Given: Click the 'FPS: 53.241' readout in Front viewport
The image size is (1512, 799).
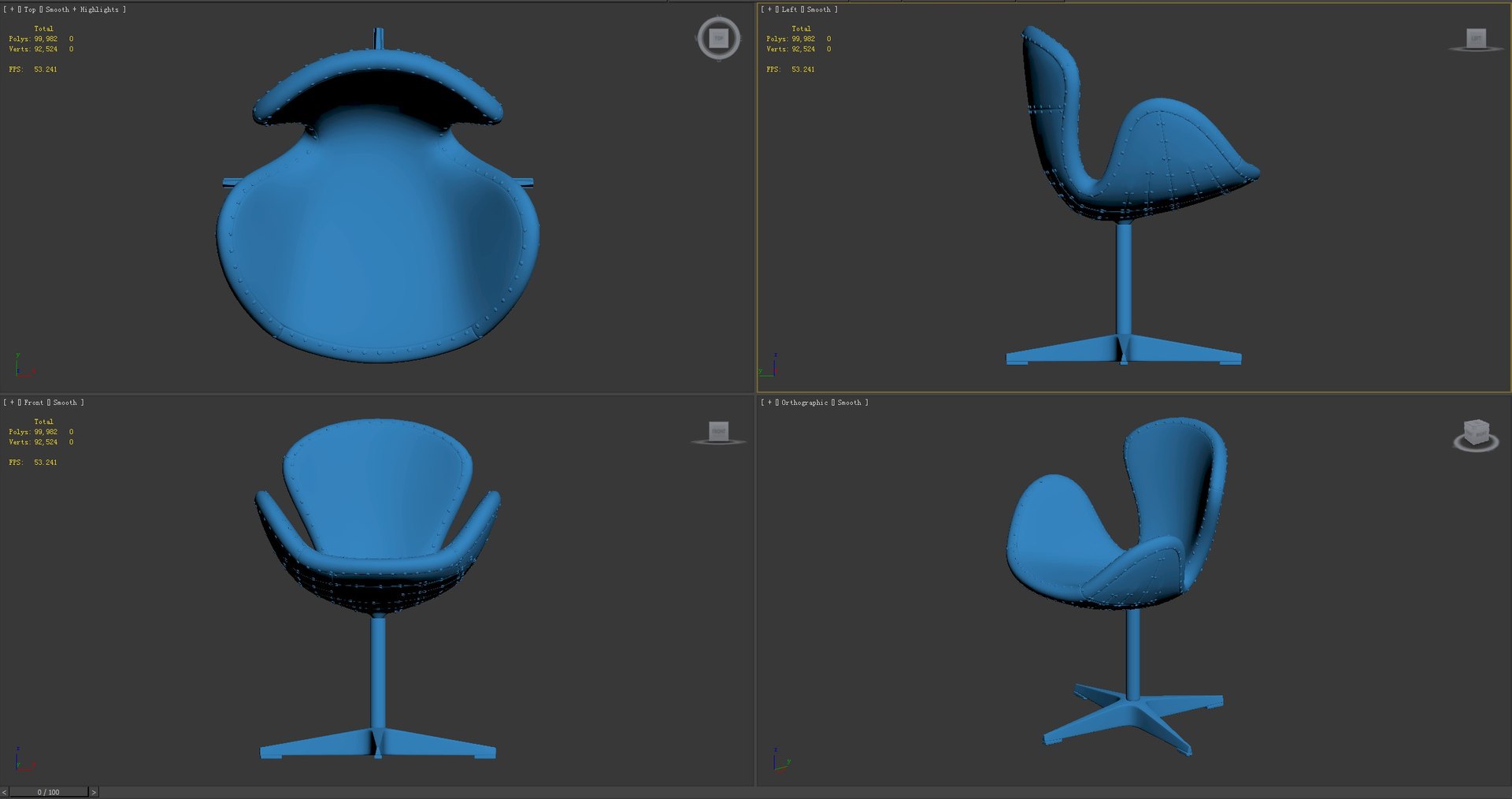Looking at the screenshot, I should [33, 463].
